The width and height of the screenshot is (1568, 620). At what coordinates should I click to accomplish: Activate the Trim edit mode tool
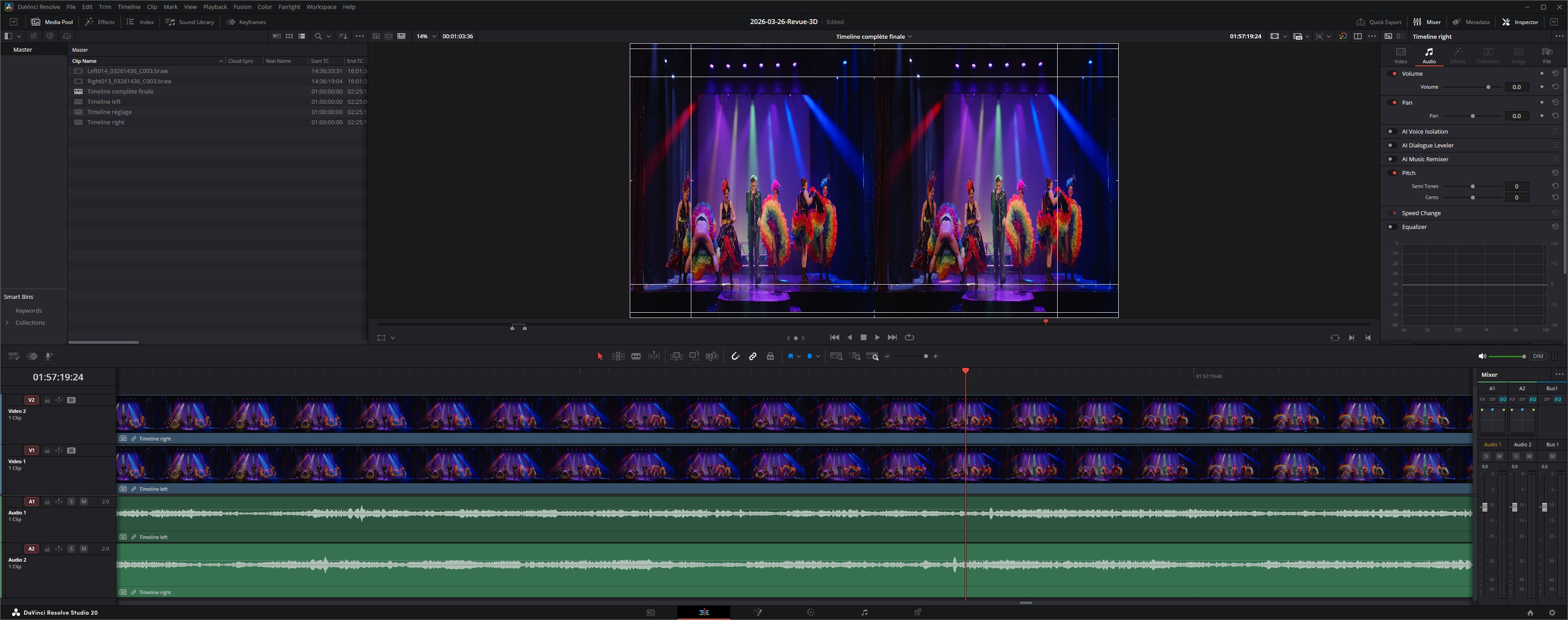click(x=617, y=357)
